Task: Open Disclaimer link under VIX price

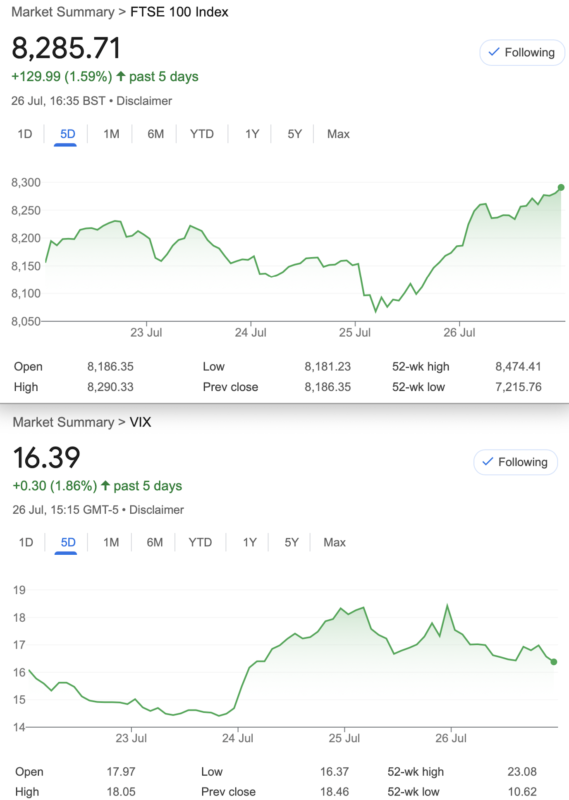Action: (x=156, y=510)
